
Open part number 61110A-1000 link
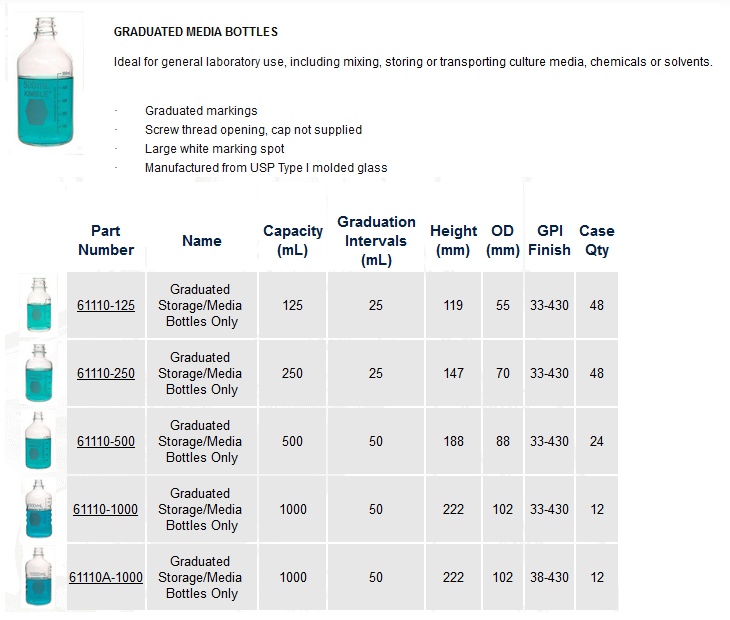pyautogui.click(x=106, y=577)
